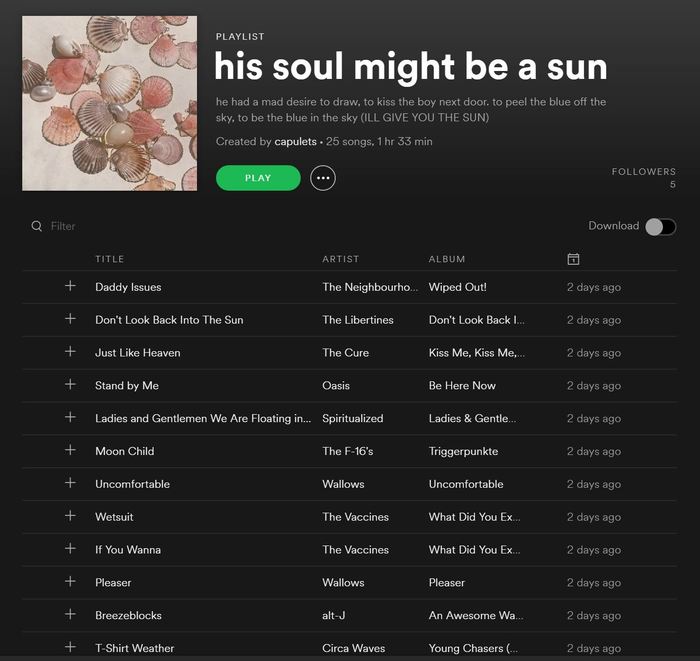Viewport: 700px width, 661px height.
Task: Open the three-dots more options menu
Action: 322,178
